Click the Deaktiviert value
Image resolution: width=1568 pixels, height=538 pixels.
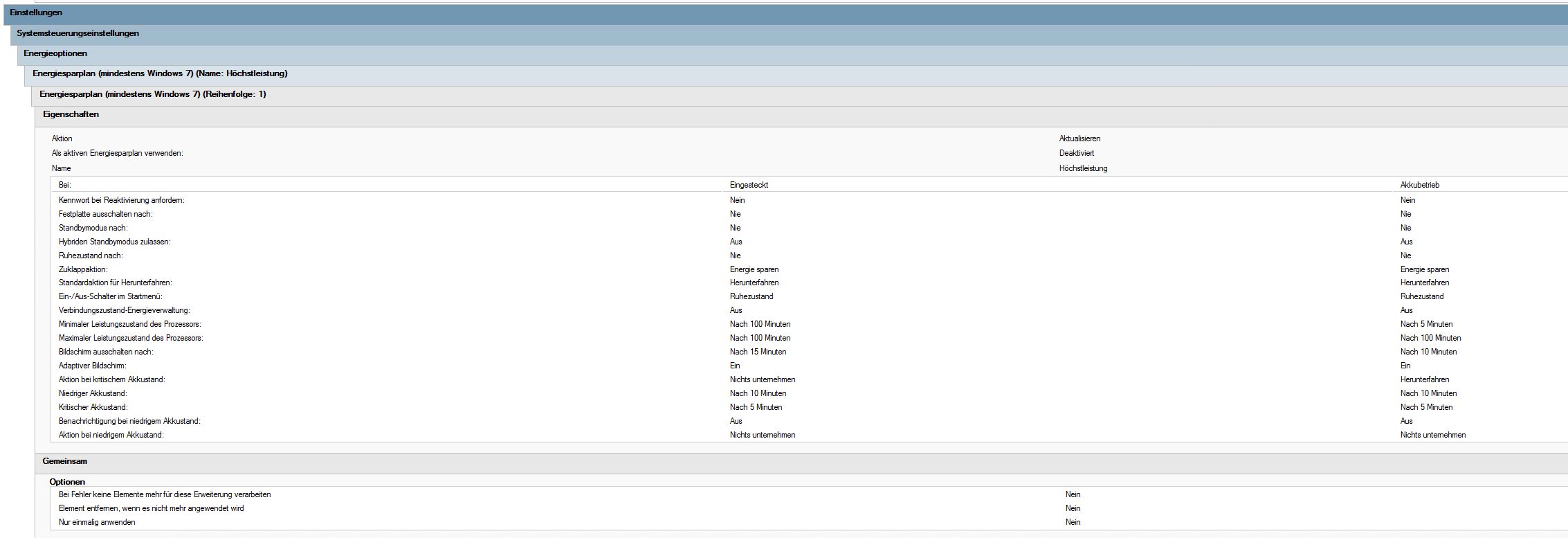tap(1077, 153)
